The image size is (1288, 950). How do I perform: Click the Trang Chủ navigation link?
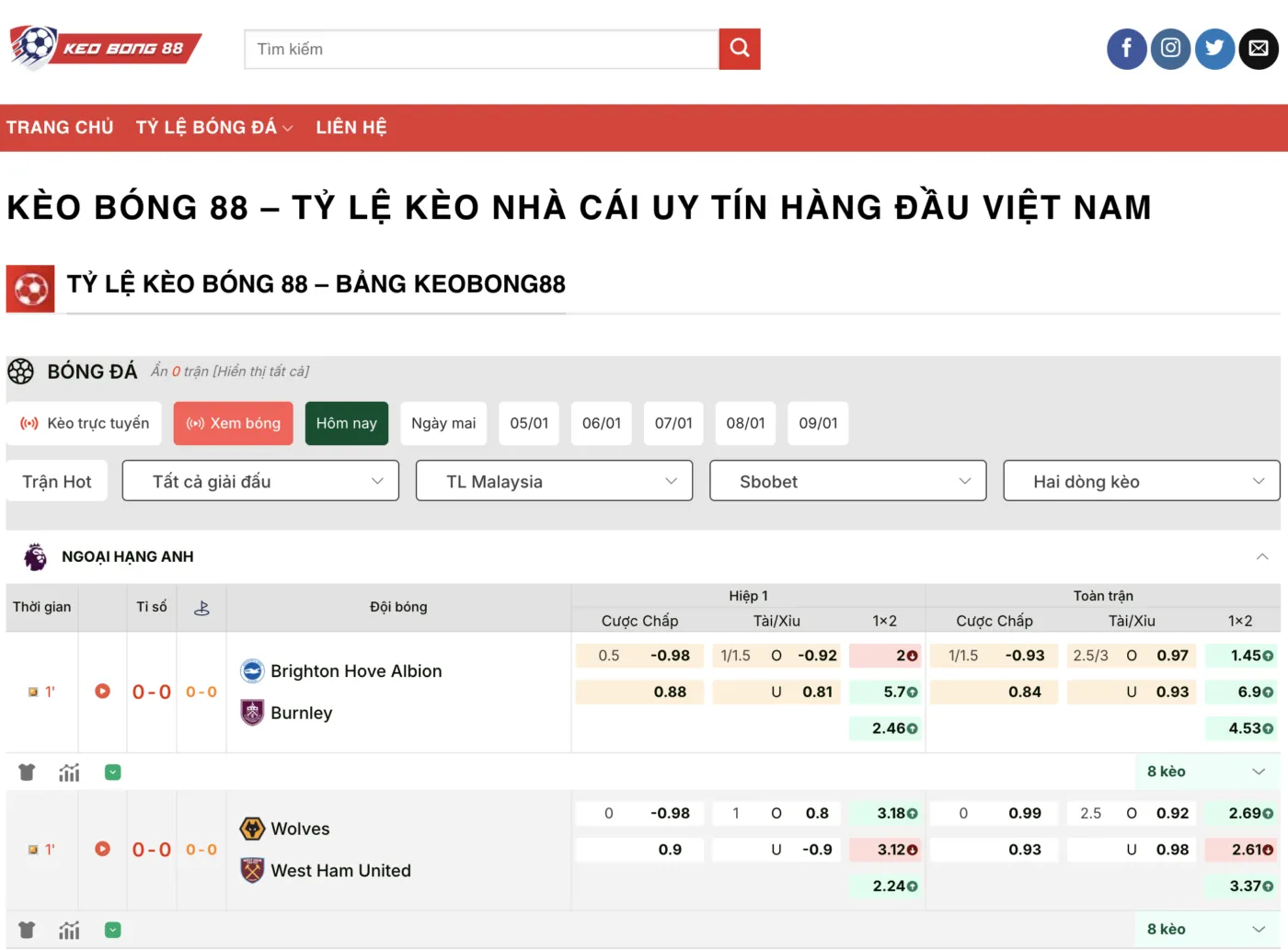tap(60, 128)
